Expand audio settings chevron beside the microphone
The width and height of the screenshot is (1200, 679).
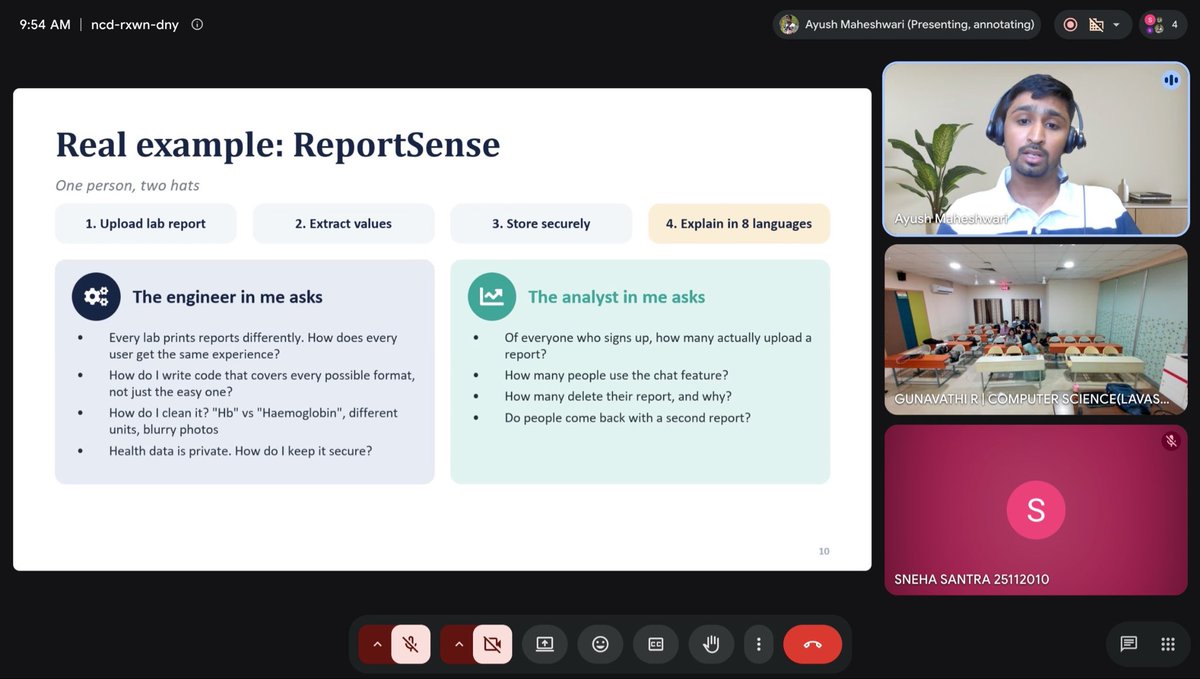(x=377, y=644)
